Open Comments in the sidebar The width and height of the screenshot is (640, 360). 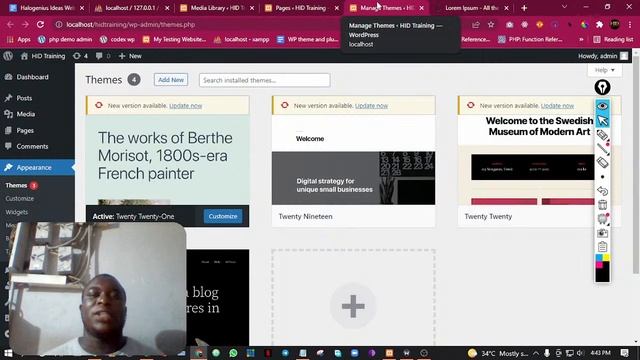[x=32, y=147]
